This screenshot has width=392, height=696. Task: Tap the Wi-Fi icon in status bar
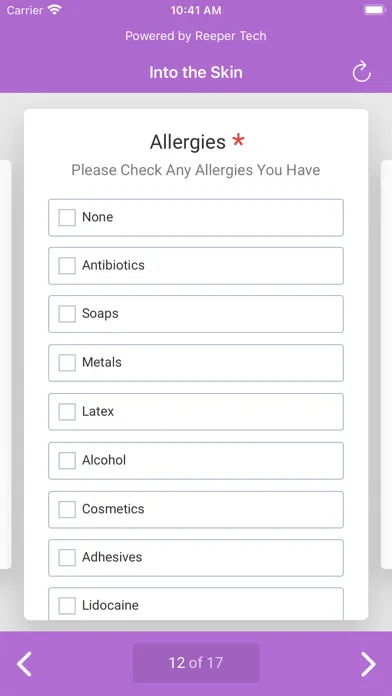[55, 10]
